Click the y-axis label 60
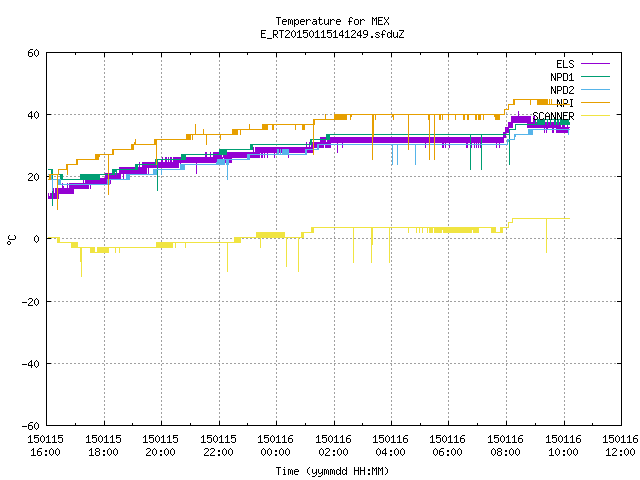The height and width of the screenshot is (480, 640). click(x=33, y=53)
